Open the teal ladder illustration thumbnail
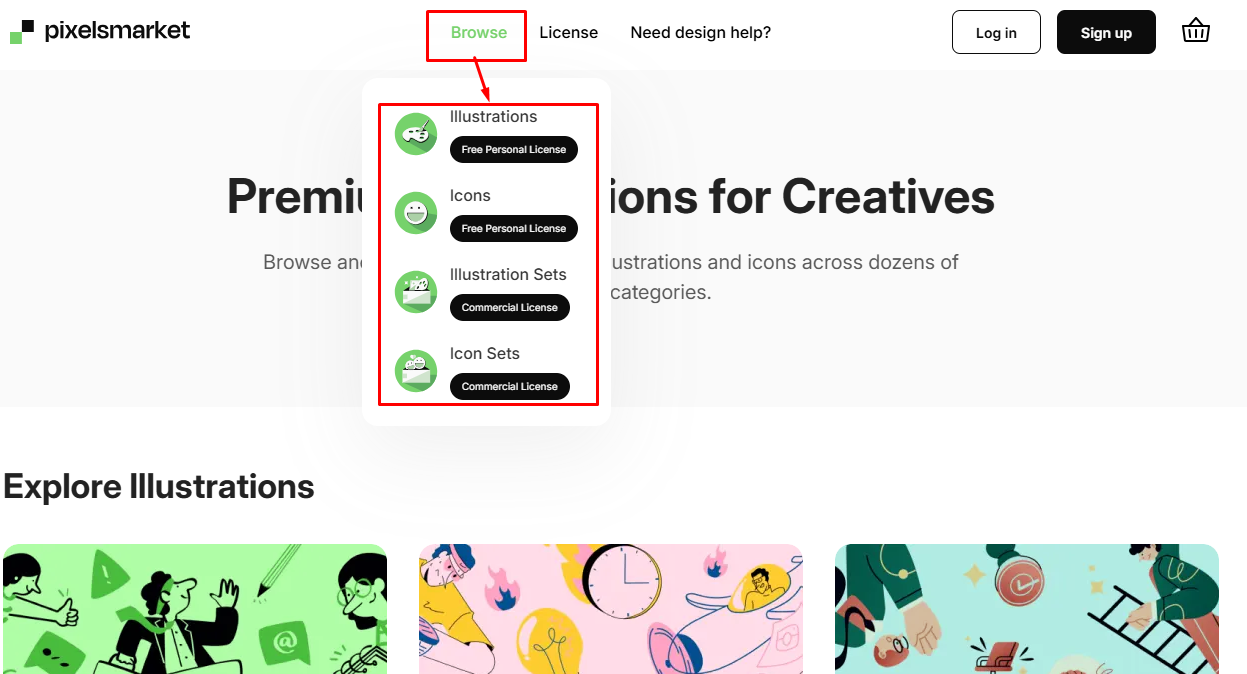Image resolution: width=1247 pixels, height=674 pixels. 1027,608
